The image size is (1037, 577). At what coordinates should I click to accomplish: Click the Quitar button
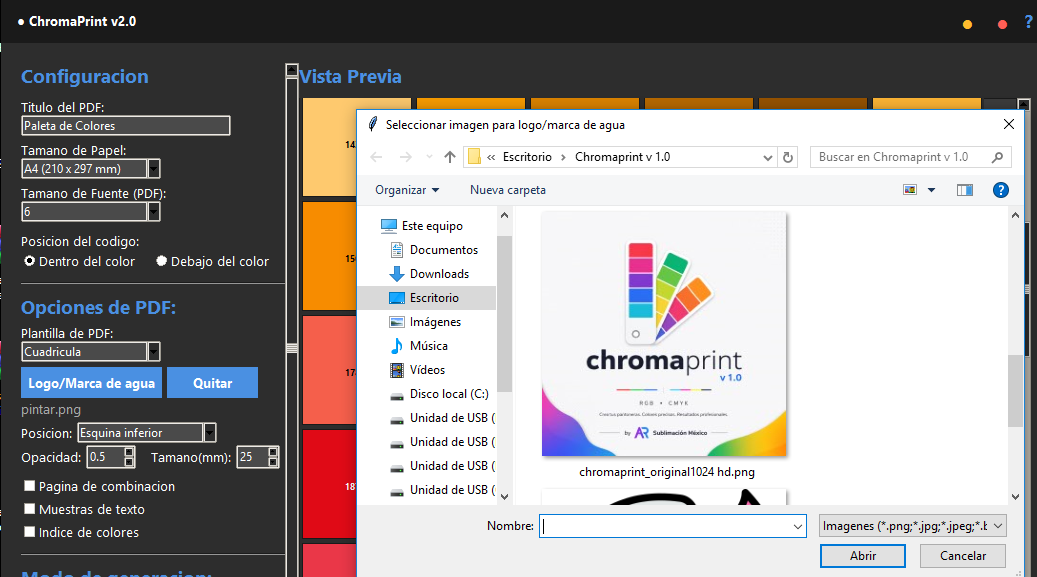pyautogui.click(x=212, y=383)
